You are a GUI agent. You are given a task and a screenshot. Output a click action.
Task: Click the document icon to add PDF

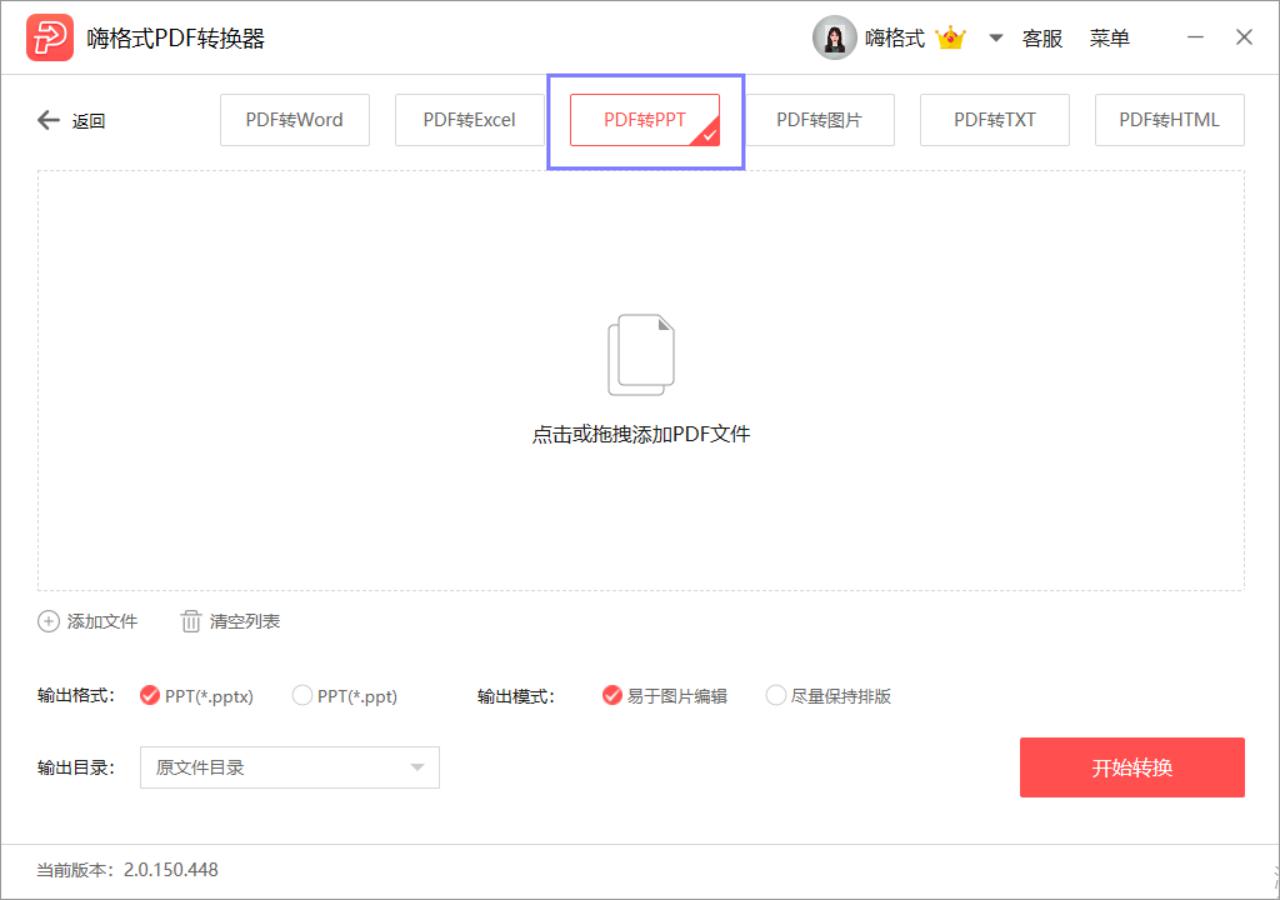tap(641, 355)
